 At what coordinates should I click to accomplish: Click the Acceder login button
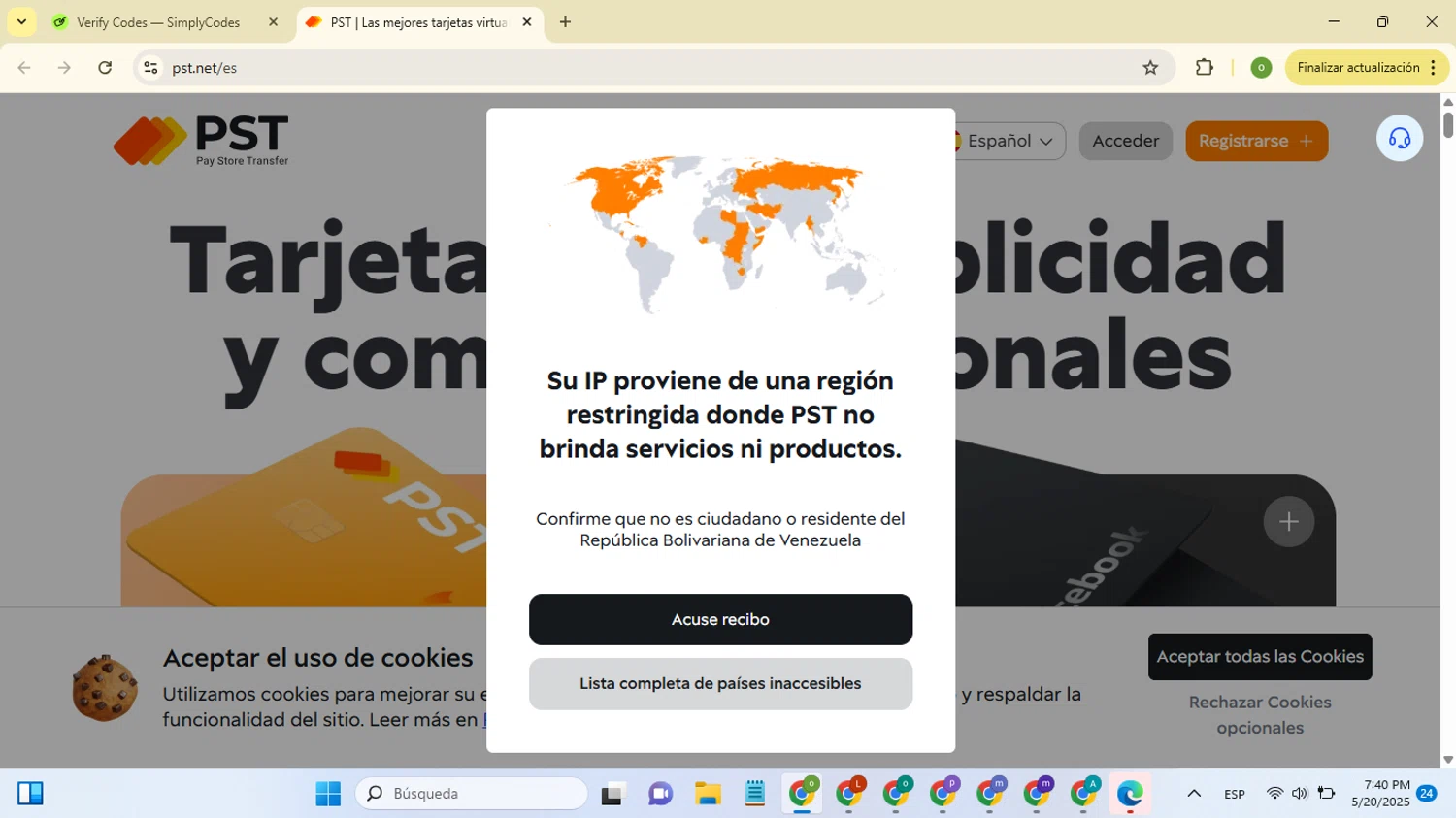click(1126, 142)
